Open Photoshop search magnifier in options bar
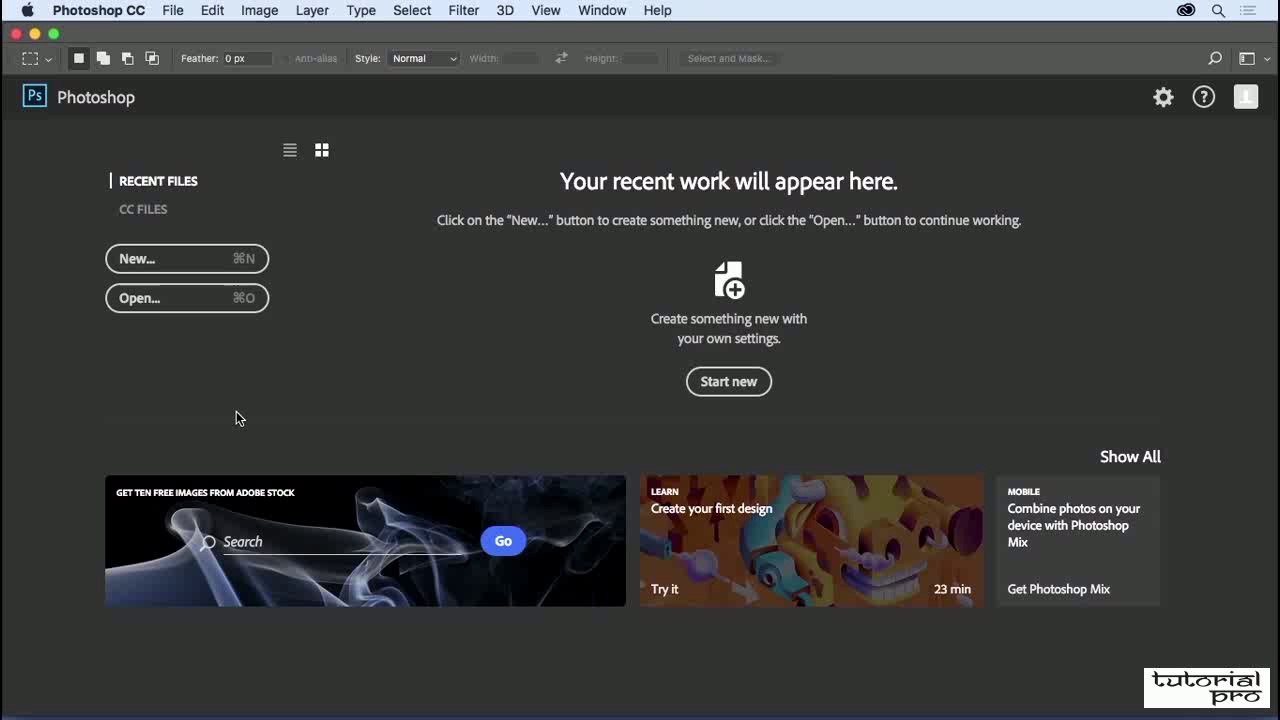 pos(1215,59)
